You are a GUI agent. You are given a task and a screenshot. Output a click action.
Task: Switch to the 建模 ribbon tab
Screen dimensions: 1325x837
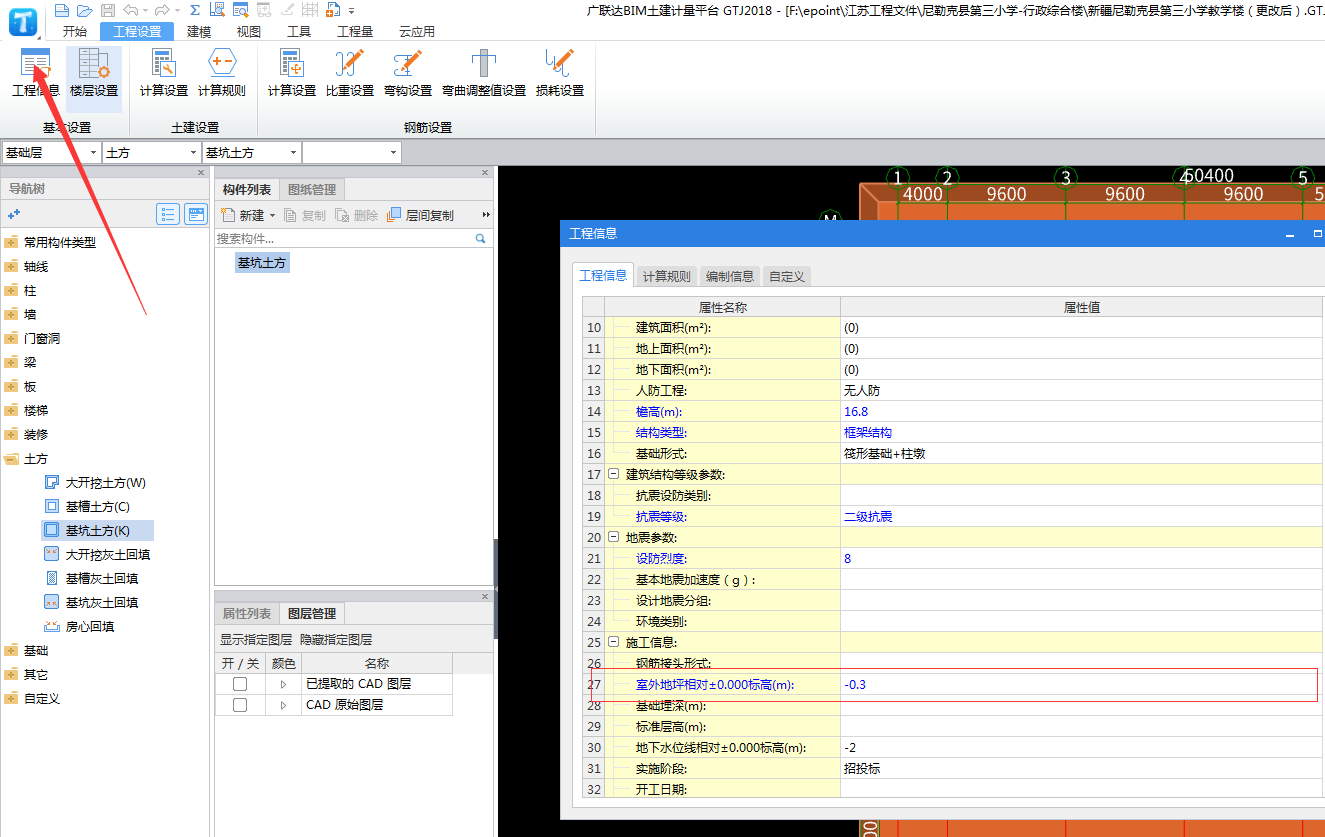point(200,31)
